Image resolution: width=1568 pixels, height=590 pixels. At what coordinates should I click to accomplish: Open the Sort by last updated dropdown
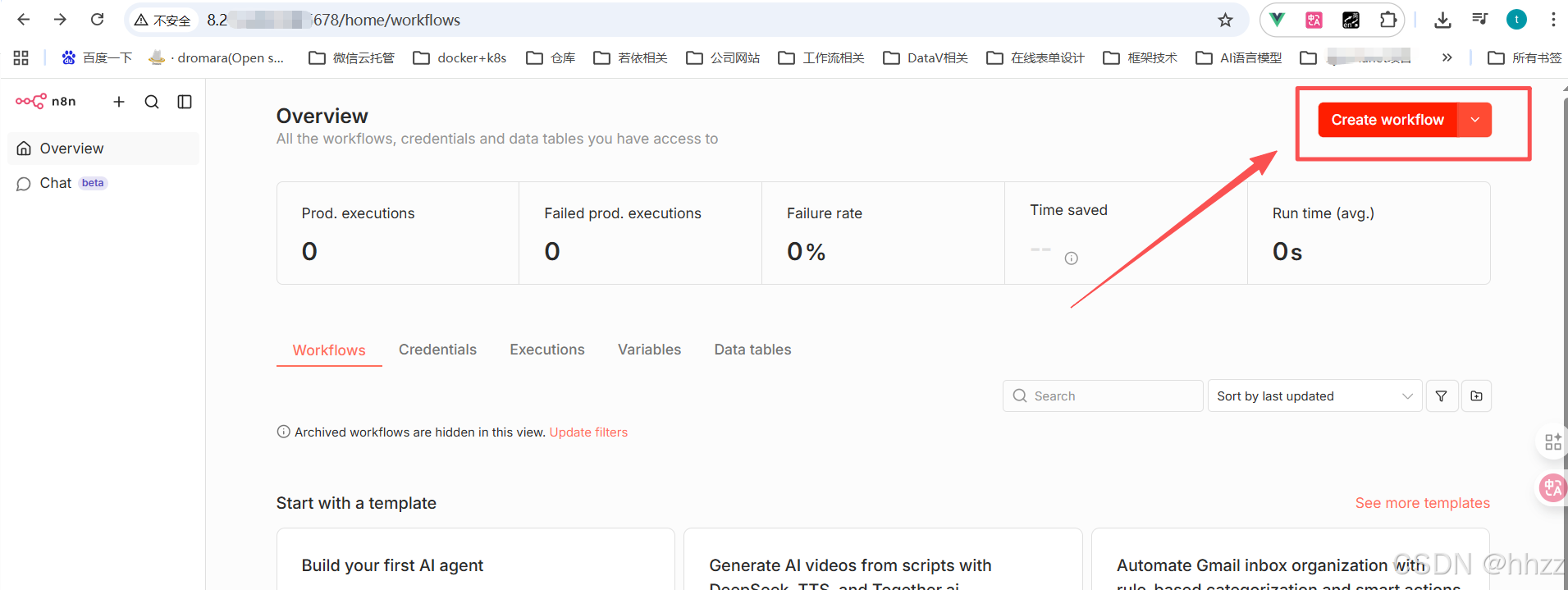tap(1314, 396)
